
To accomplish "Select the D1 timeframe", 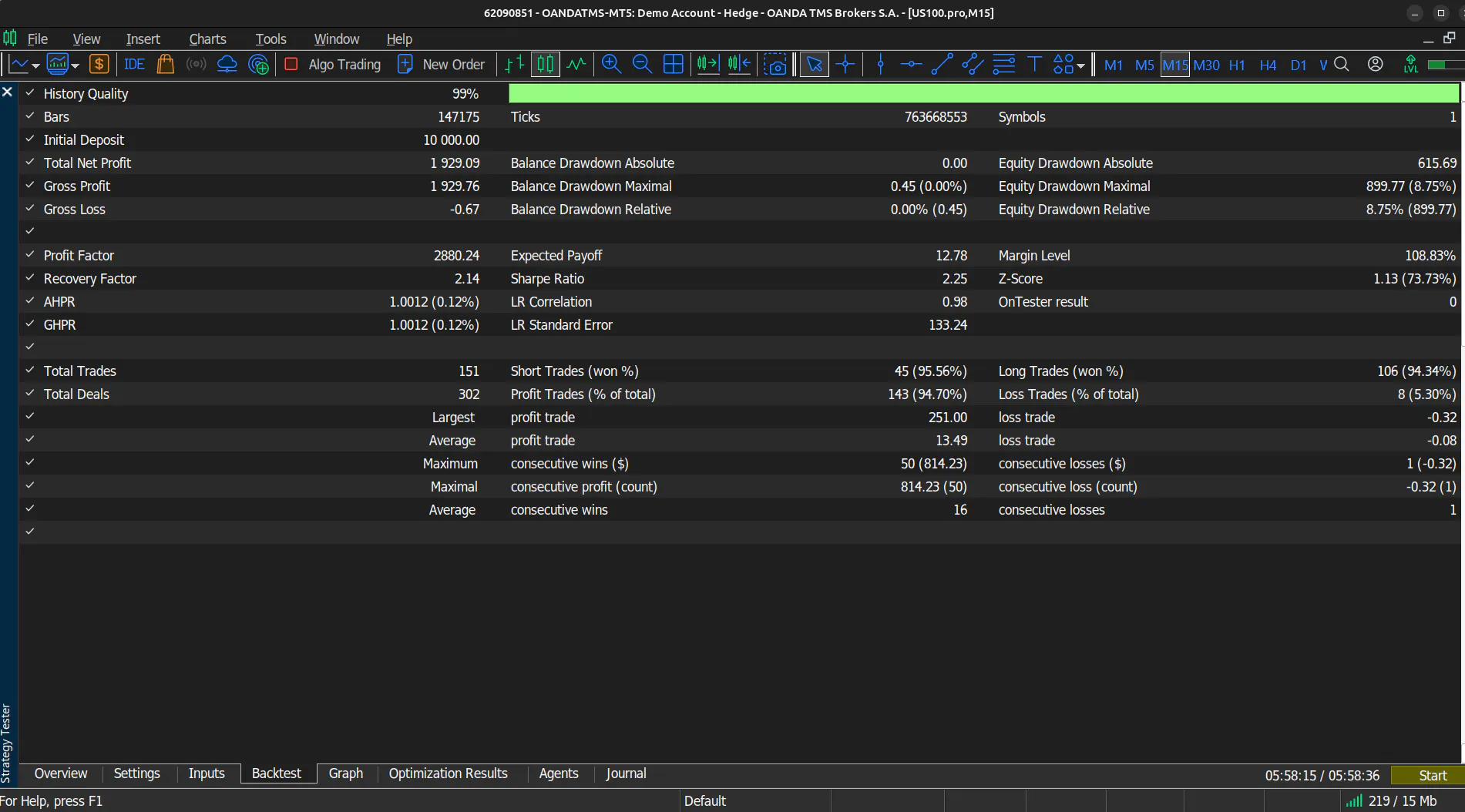I will pyautogui.click(x=1299, y=65).
